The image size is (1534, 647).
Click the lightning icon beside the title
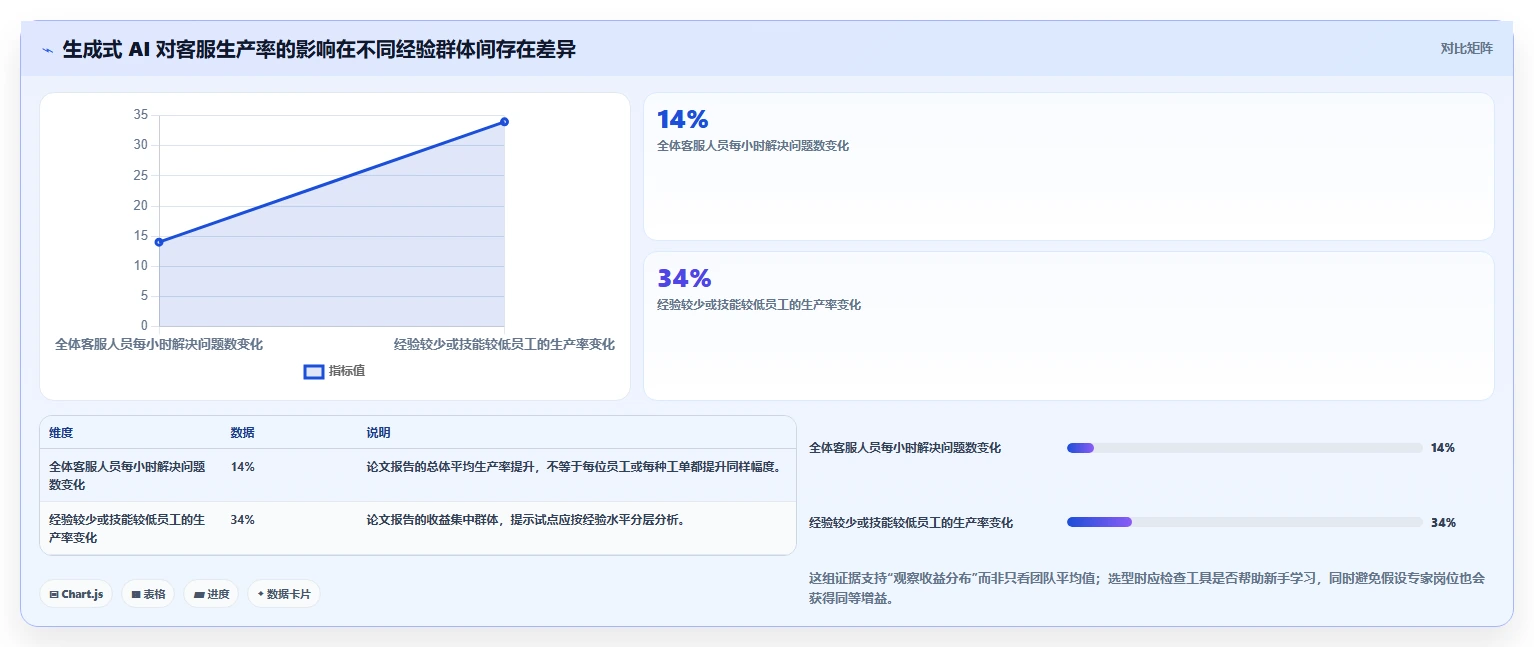coord(47,49)
